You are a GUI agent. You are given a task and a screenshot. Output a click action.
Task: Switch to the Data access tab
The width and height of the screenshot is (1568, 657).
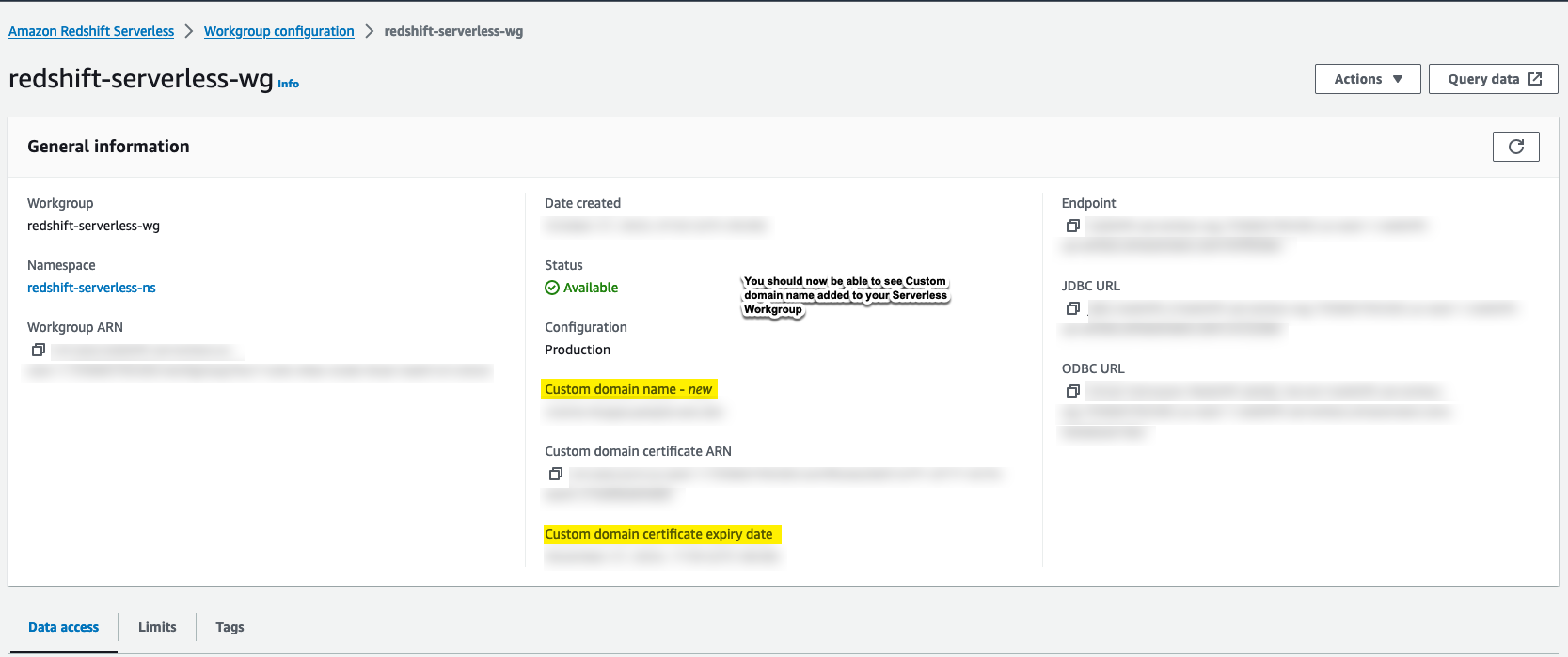click(x=63, y=627)
